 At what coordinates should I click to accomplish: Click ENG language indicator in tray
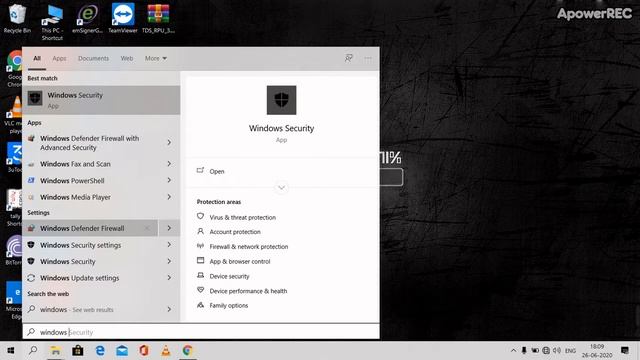click(x=570, y=351)
